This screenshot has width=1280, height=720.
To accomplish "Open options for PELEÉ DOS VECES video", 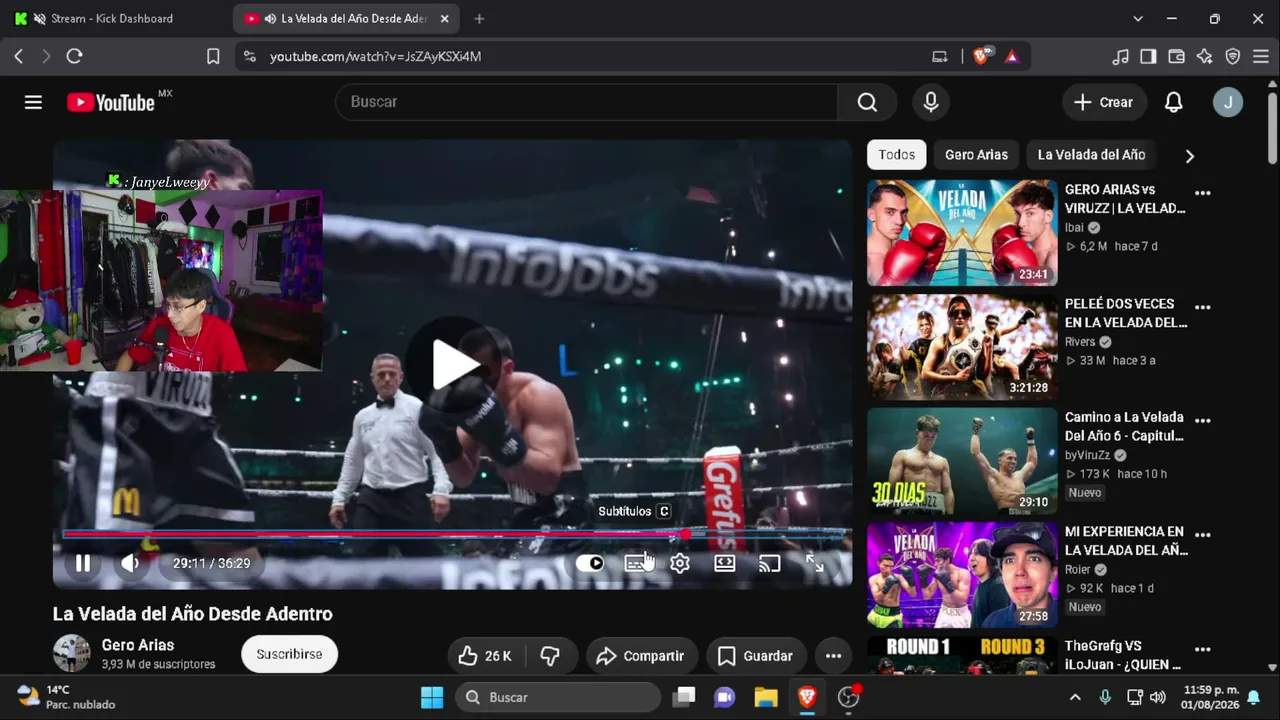I will pos(1203,308).
